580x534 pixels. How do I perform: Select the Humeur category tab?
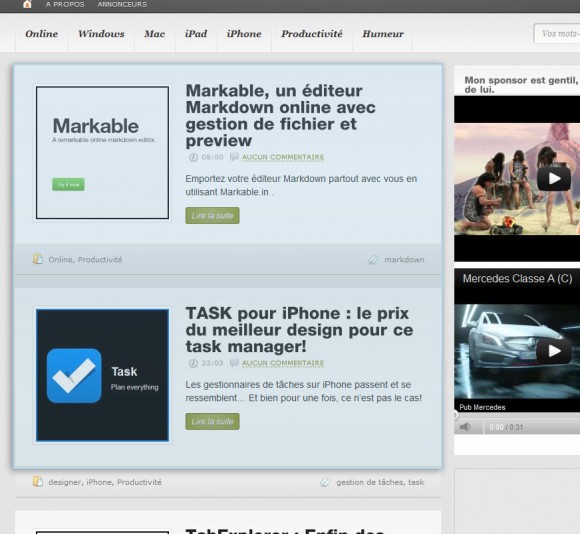383,34
